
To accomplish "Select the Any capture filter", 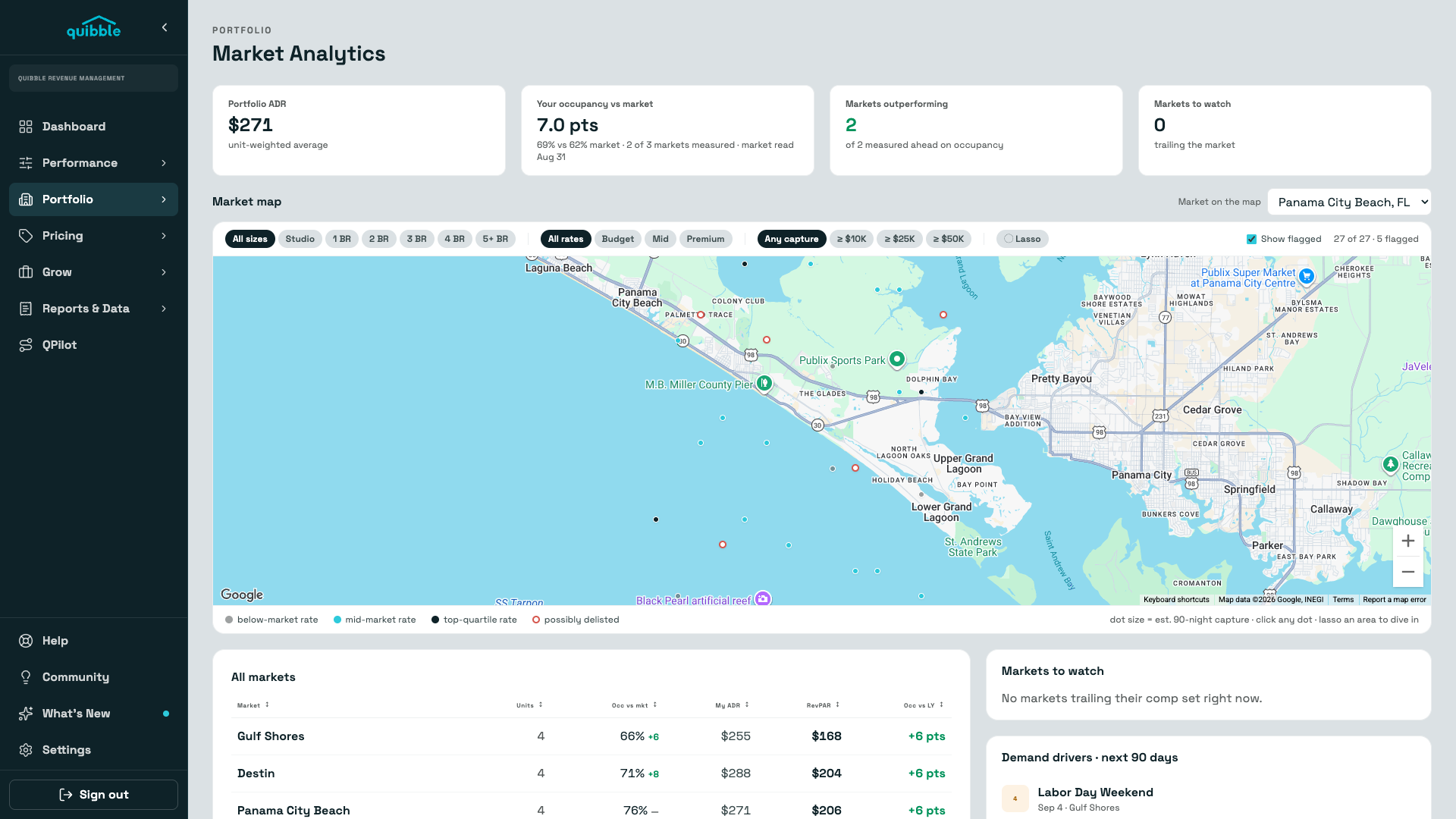I will pos(791,239).
